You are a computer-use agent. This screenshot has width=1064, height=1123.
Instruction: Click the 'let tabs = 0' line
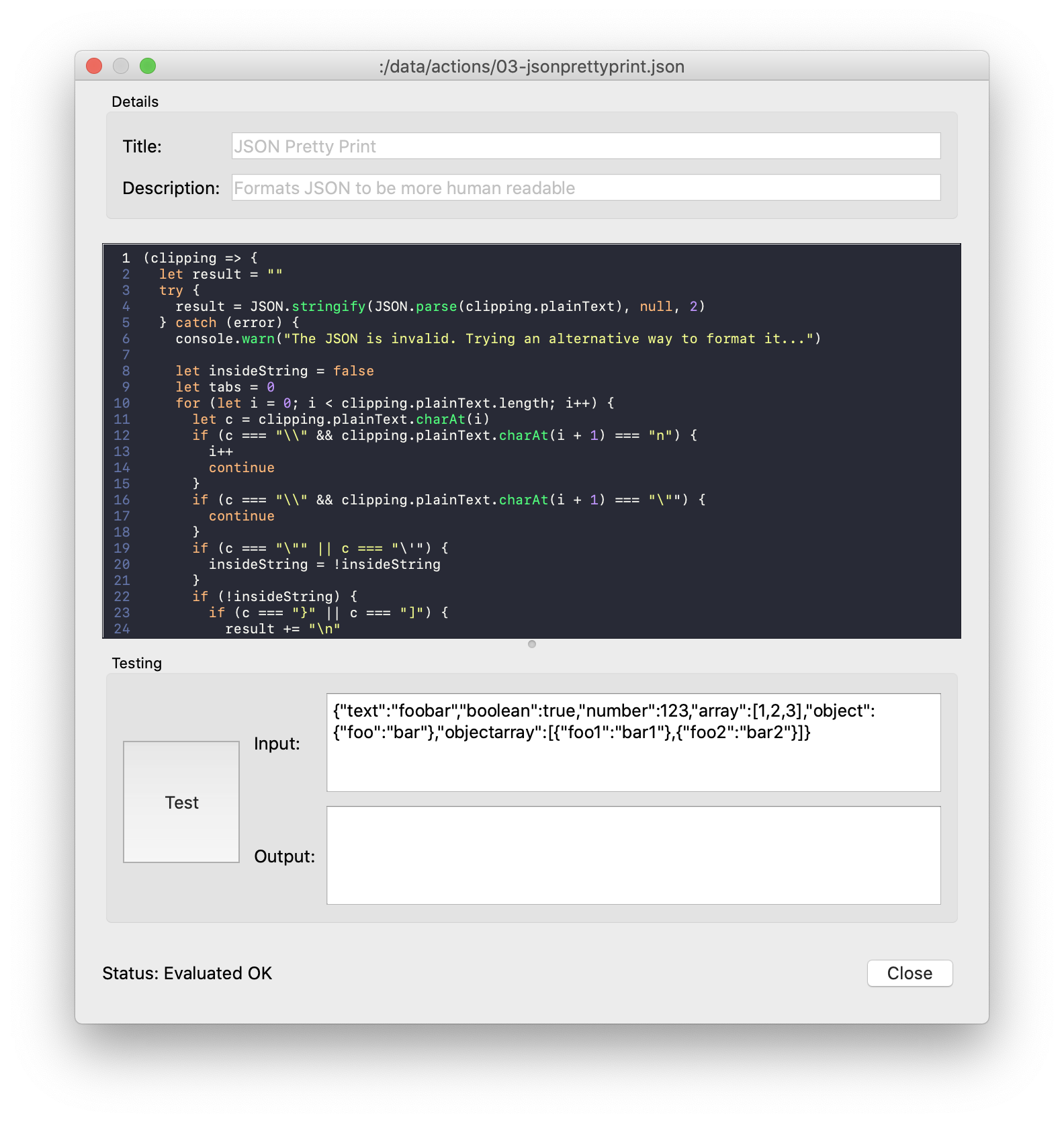coord(225,387)
